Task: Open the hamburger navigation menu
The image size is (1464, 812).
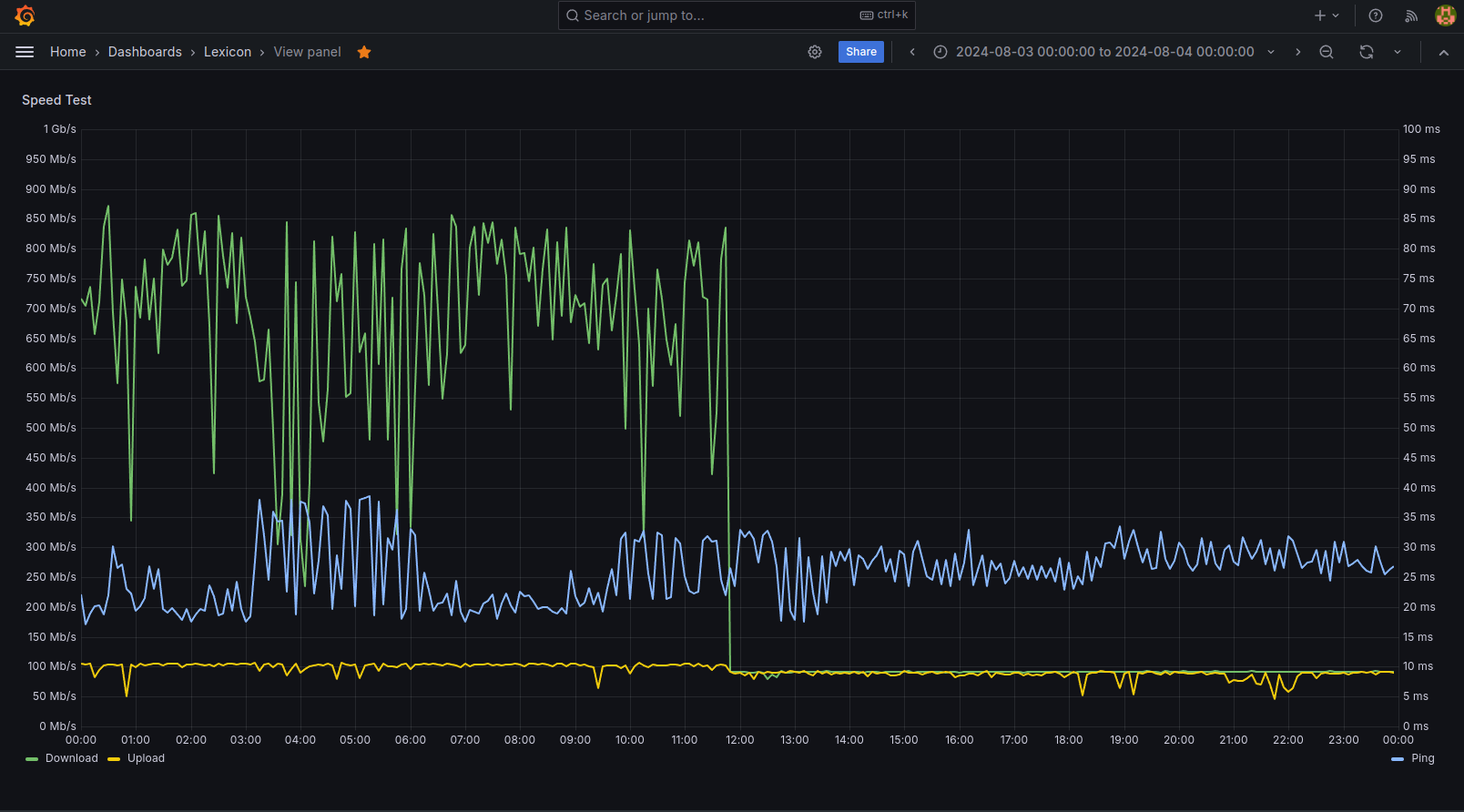Action: tap(25, 52)
